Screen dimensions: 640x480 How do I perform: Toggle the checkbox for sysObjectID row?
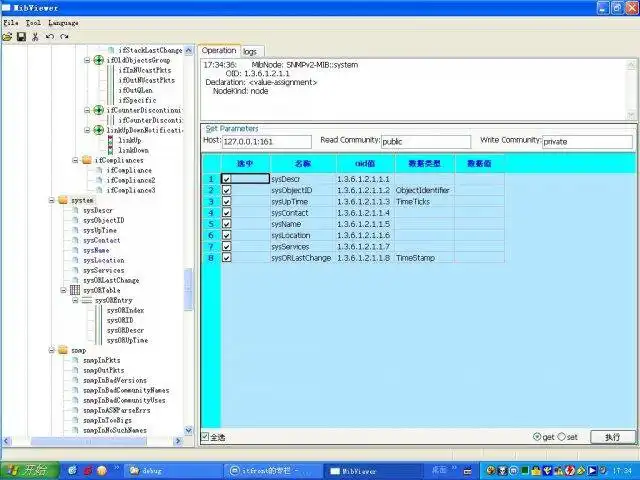pos(226,190)
